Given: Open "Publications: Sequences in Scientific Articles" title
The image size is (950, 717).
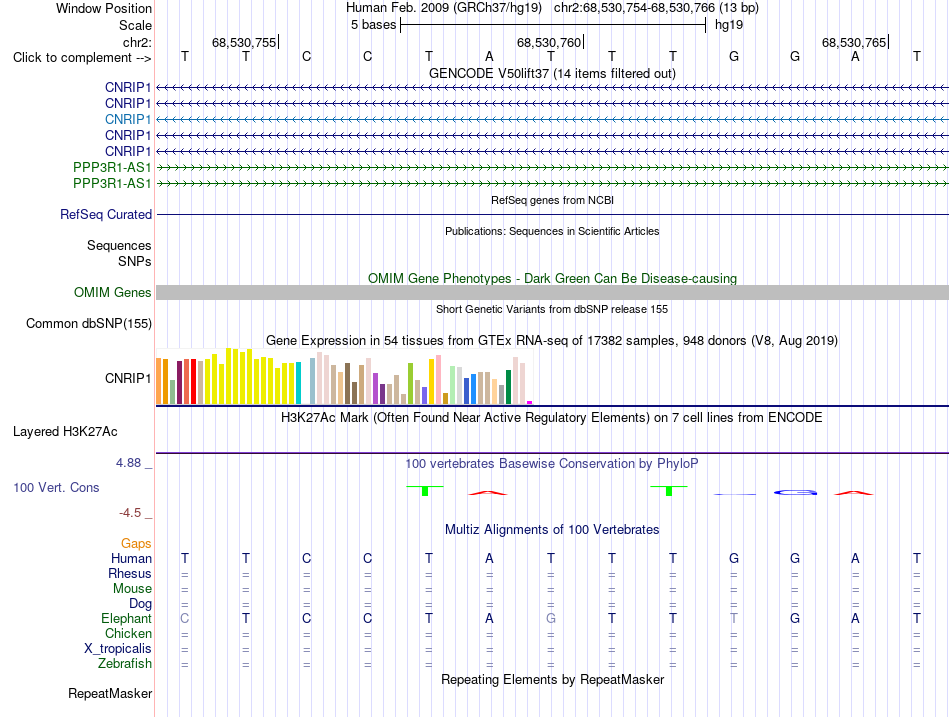Looking at the screenshot, I should (552, 231).
